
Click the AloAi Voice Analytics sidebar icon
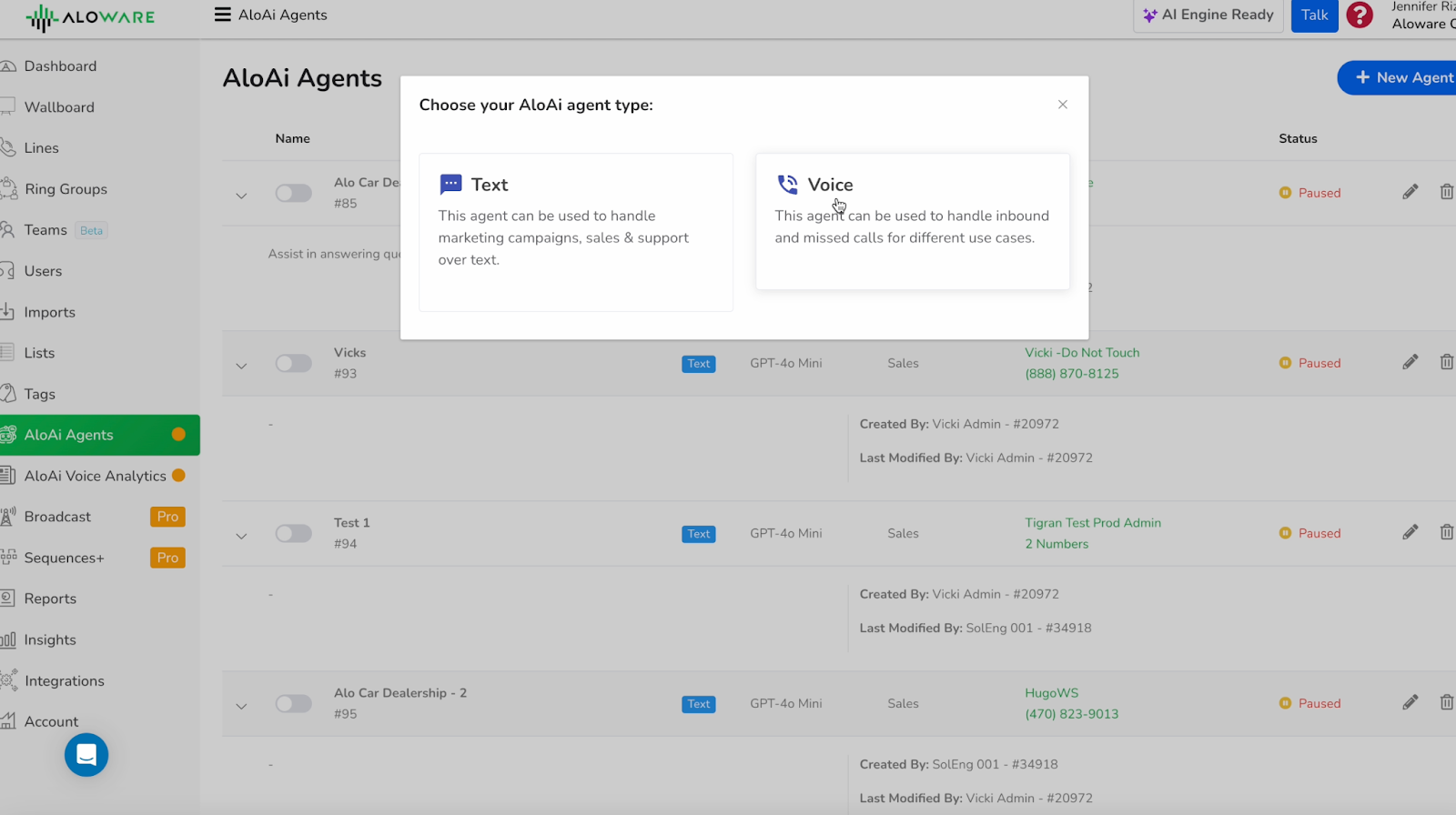coord(8,476)
